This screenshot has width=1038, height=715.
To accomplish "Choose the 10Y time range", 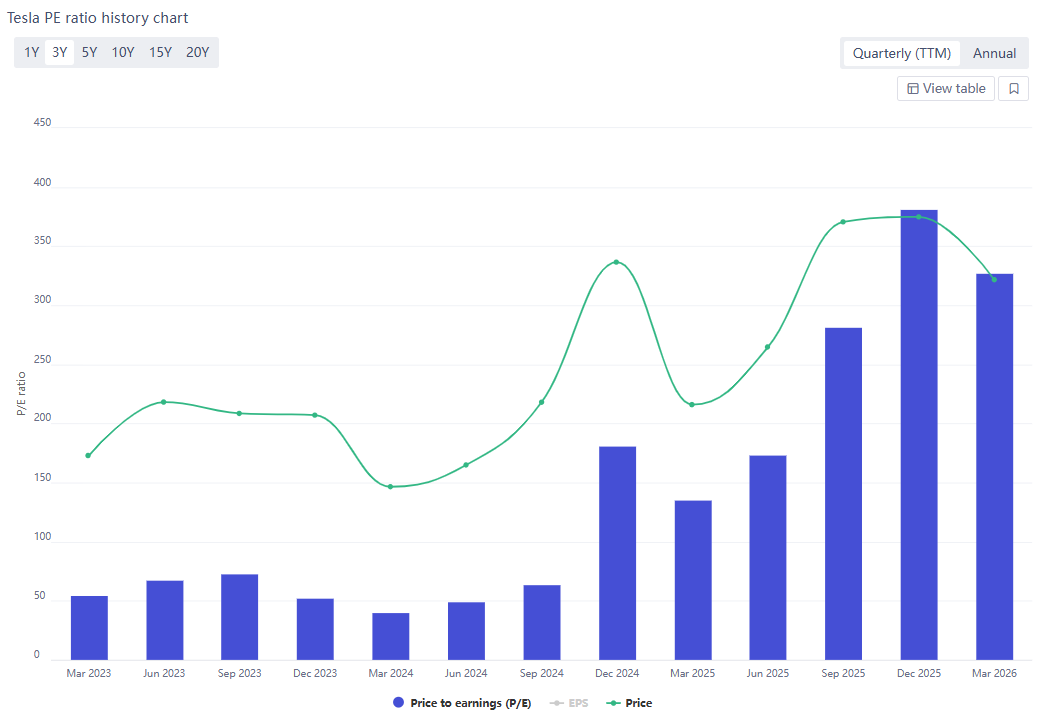I will tap(123, 53).
